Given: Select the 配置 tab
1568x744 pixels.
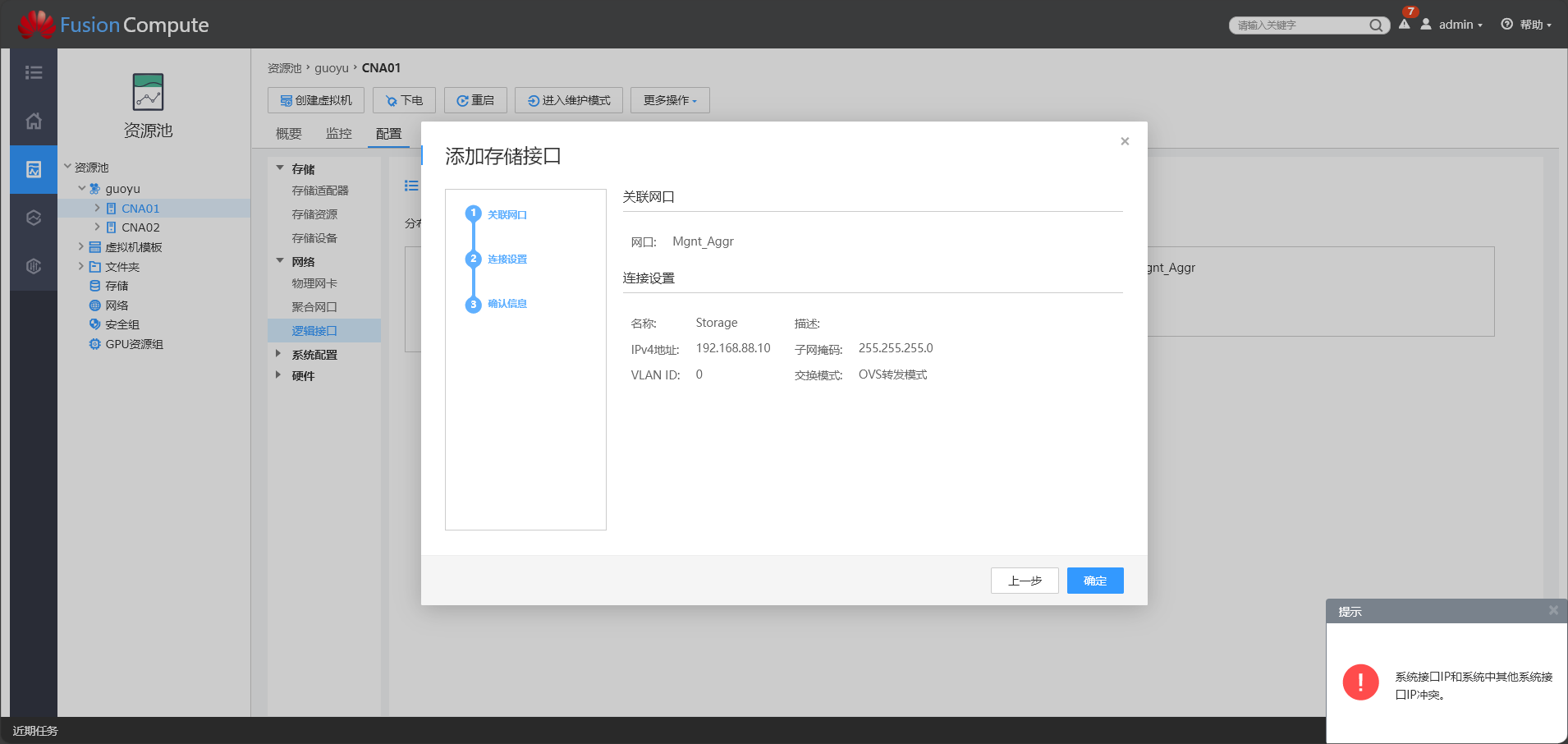Looking at the screenshot, I should click(x=389, y=134).
